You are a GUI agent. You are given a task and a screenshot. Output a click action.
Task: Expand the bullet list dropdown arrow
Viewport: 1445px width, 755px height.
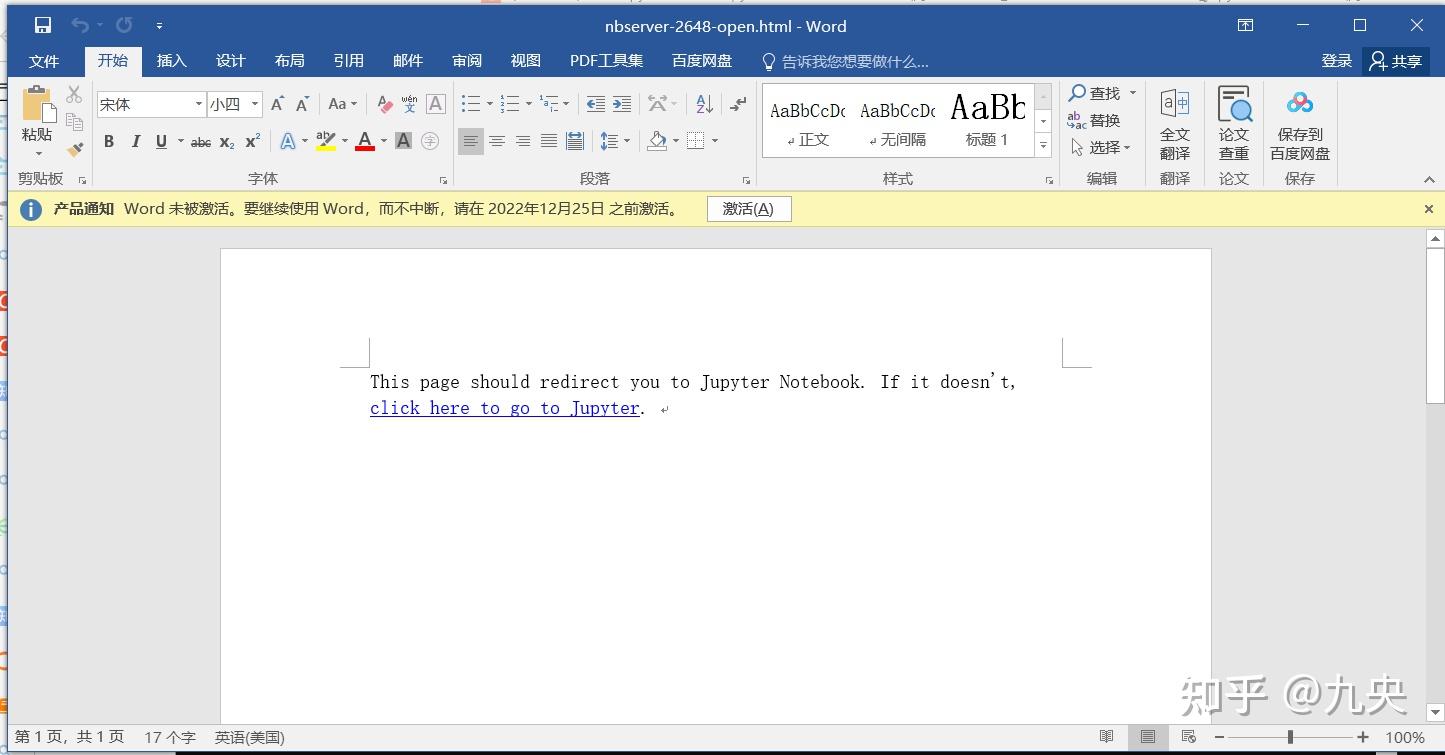pyautogui.click(x=489, y=104)
